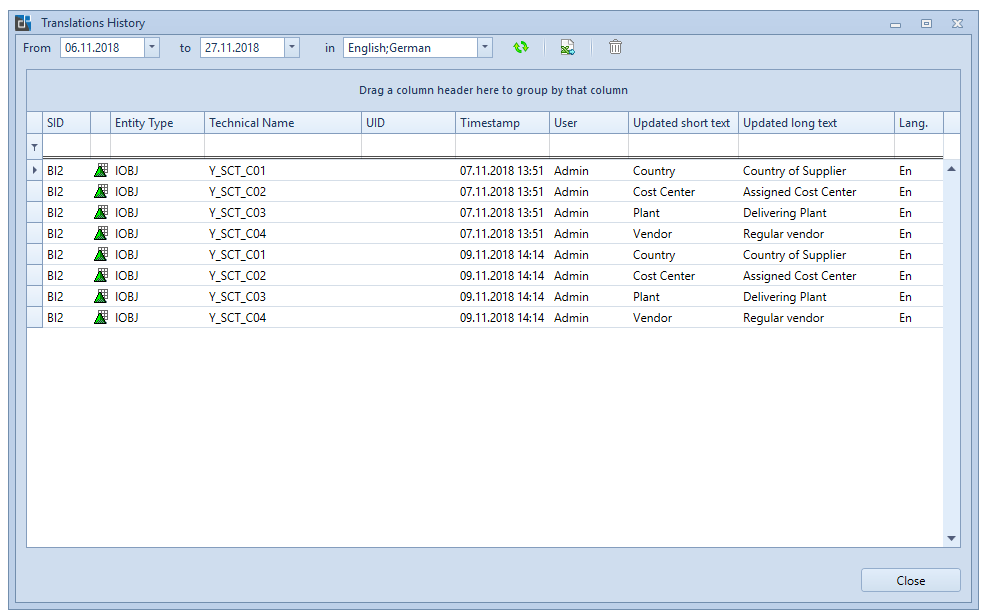Click the Timestamp column header to sort

click(x=500, y=122)
